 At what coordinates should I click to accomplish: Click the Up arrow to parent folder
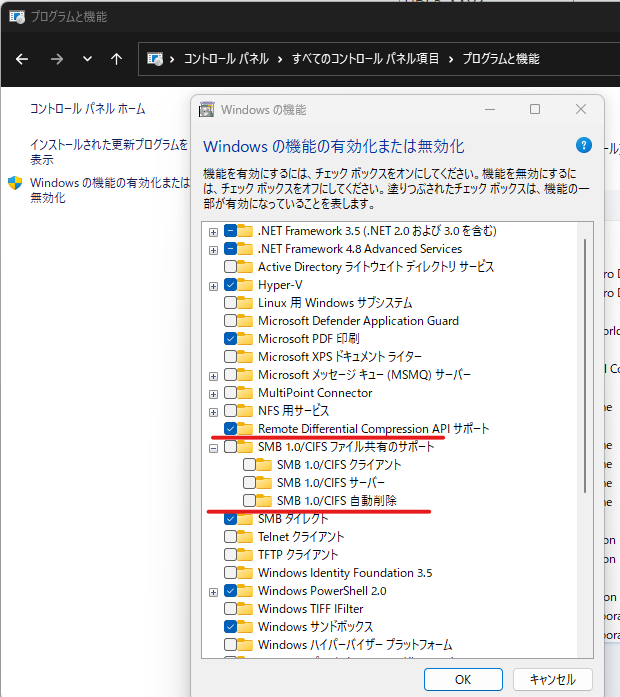coord(116,59)
